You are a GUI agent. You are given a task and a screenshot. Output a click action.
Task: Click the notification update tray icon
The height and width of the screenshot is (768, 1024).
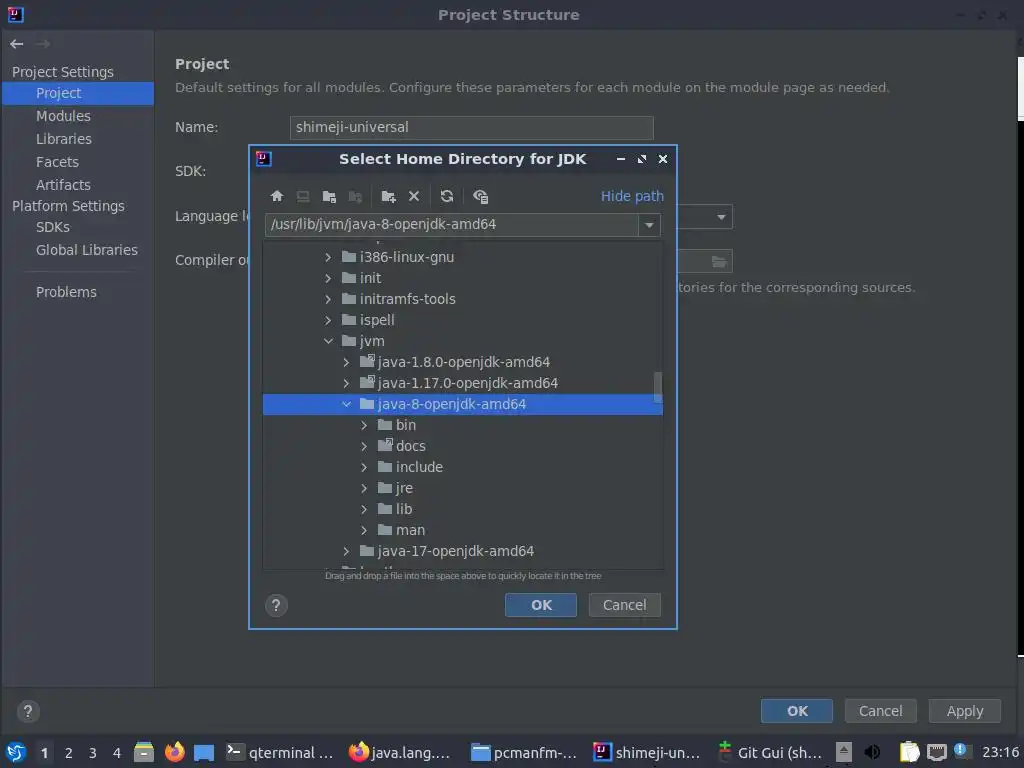pyautogui.click(x=961, y=751)
